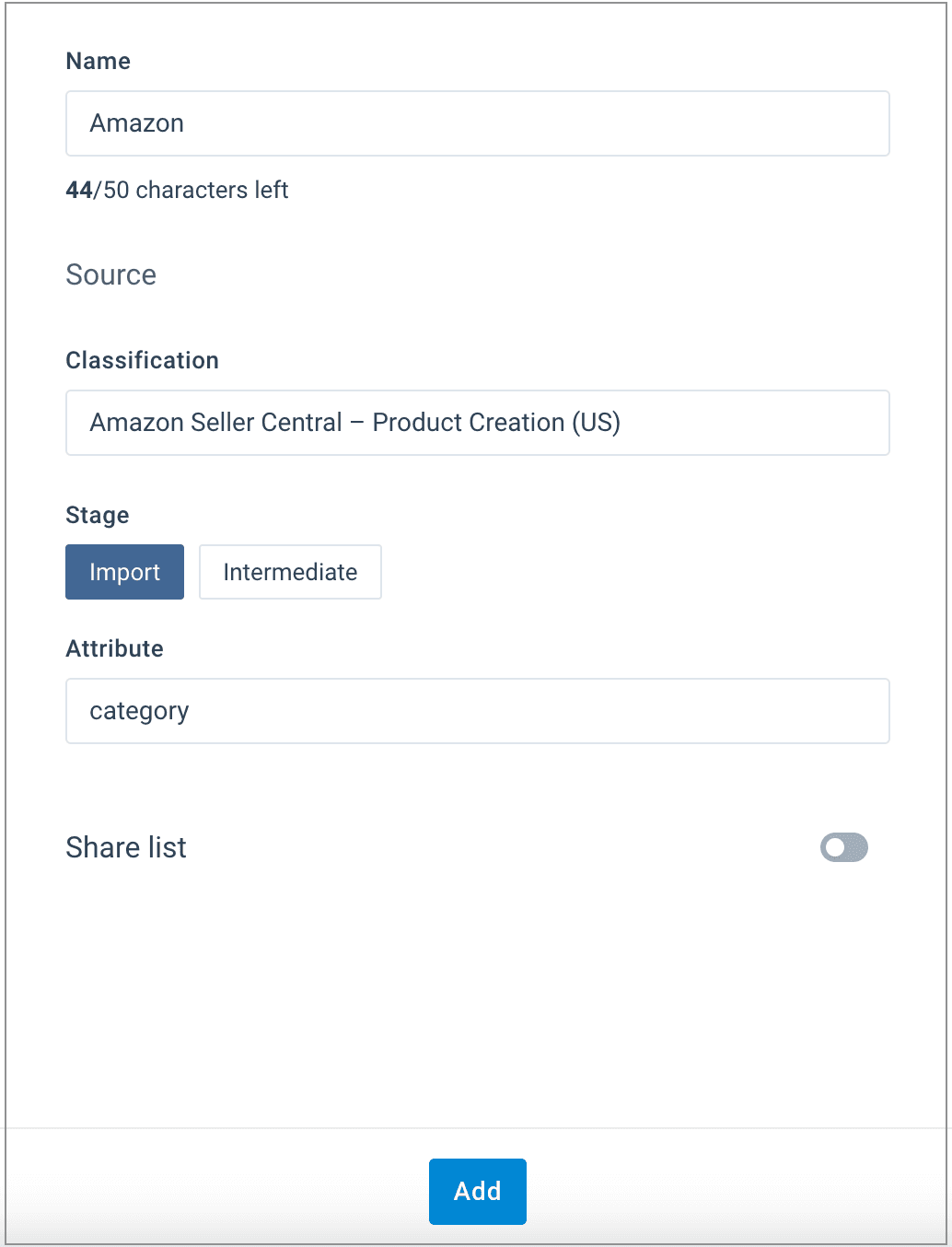The width and height of the screenshot is (952, 1247).
Task: Select the Import stage
Action: point(124,572)
